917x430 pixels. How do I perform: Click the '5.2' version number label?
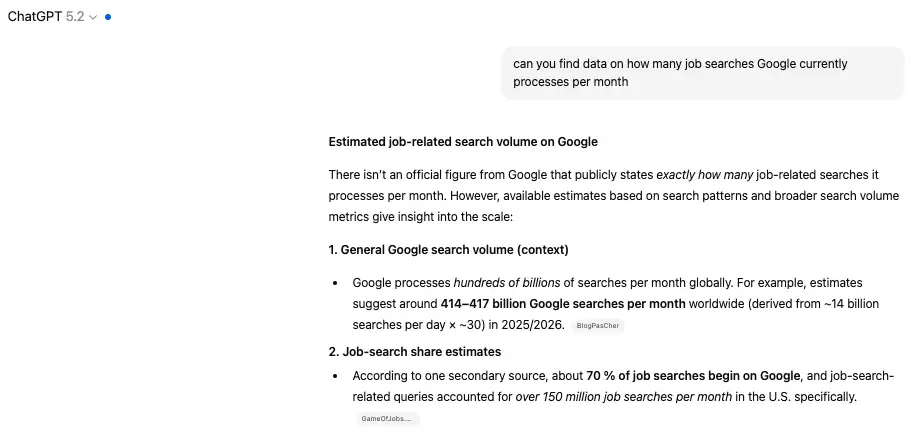coord(75,17)
